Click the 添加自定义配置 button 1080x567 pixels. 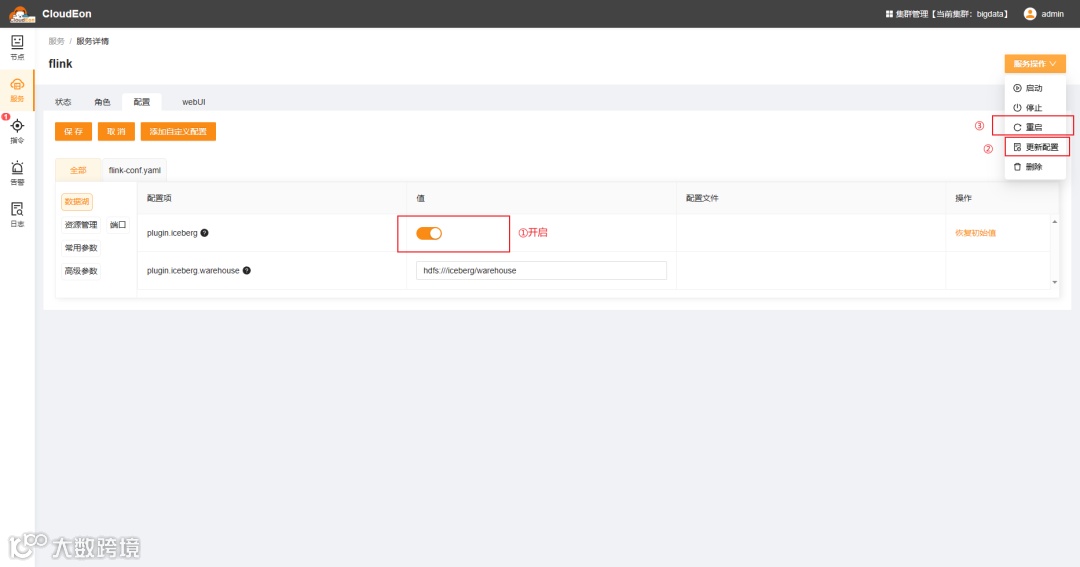point(178,132)
